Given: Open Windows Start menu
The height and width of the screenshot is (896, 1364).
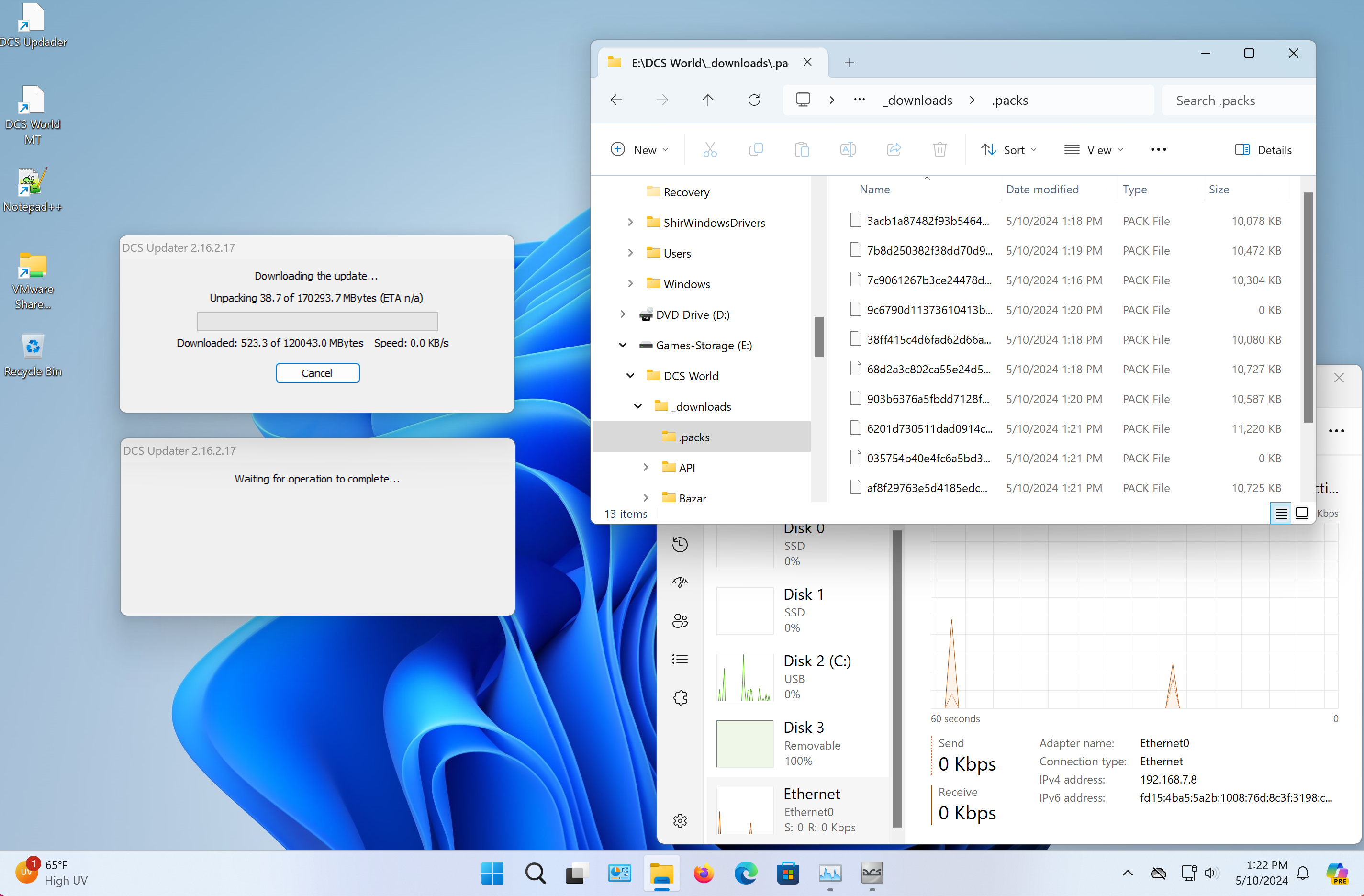Looking at the screenshot, I should (492, 873).
